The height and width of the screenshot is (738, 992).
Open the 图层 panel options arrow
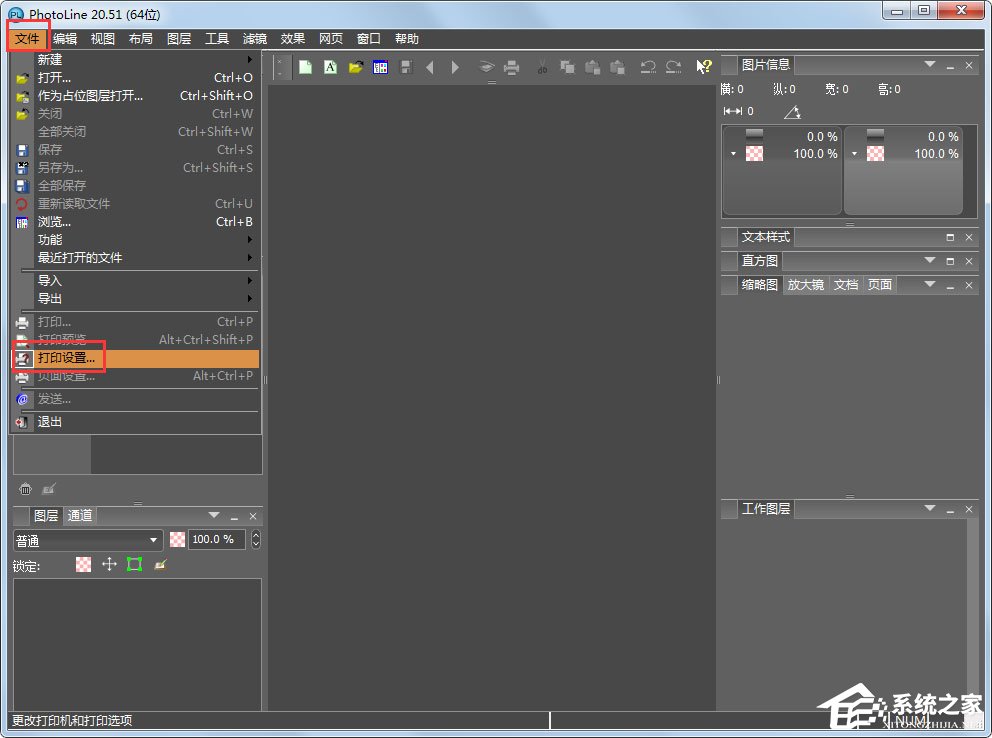point(214,515)
